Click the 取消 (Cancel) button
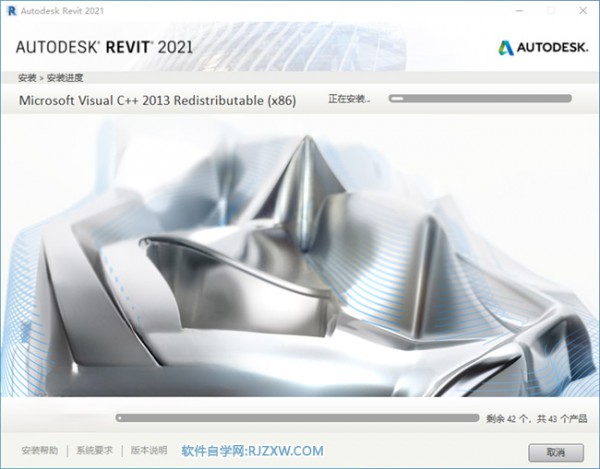600x469 pixels. pyautogui.click(x=556, y=453)
